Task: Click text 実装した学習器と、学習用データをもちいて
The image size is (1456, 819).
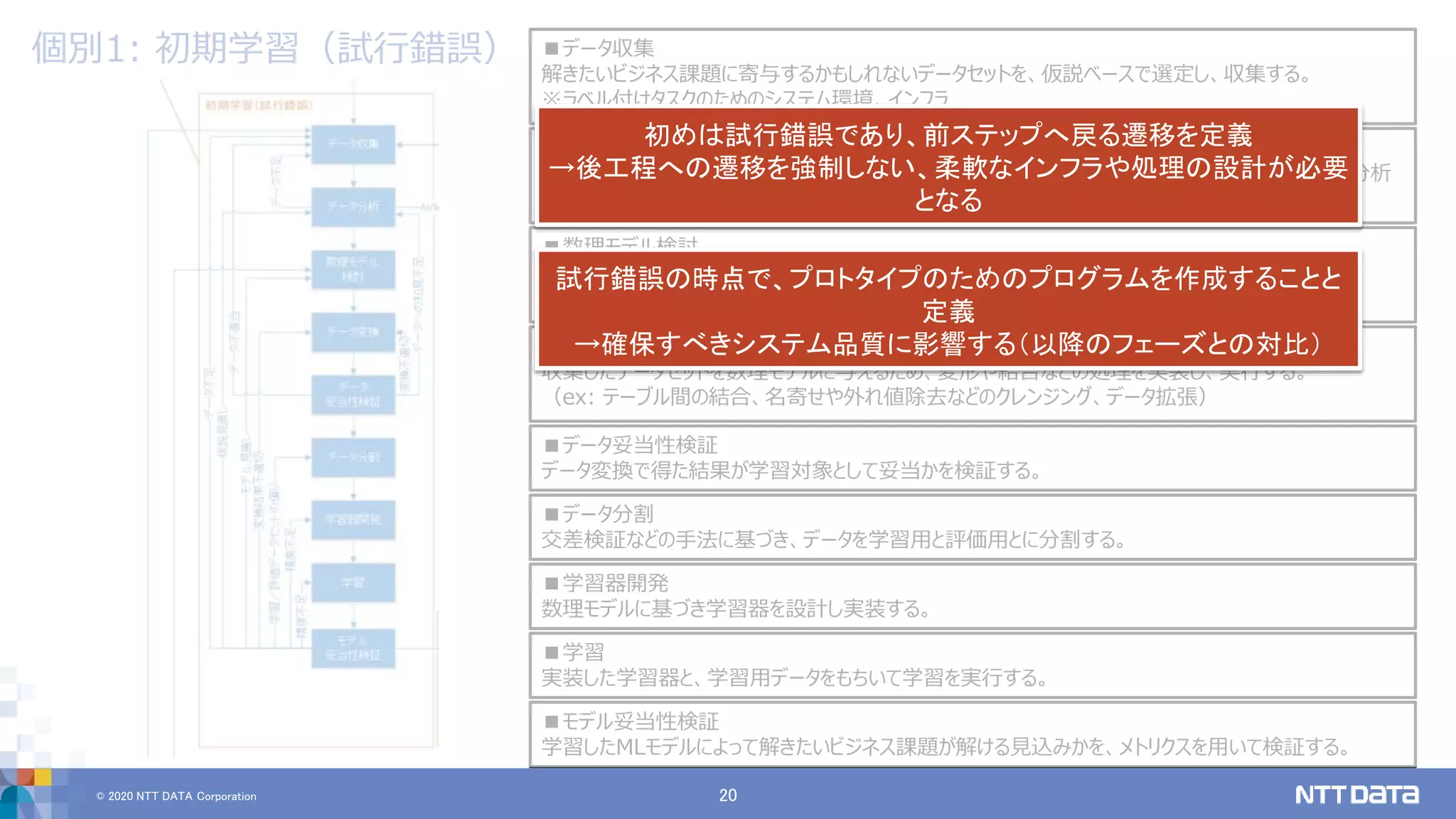Action: 720,678
